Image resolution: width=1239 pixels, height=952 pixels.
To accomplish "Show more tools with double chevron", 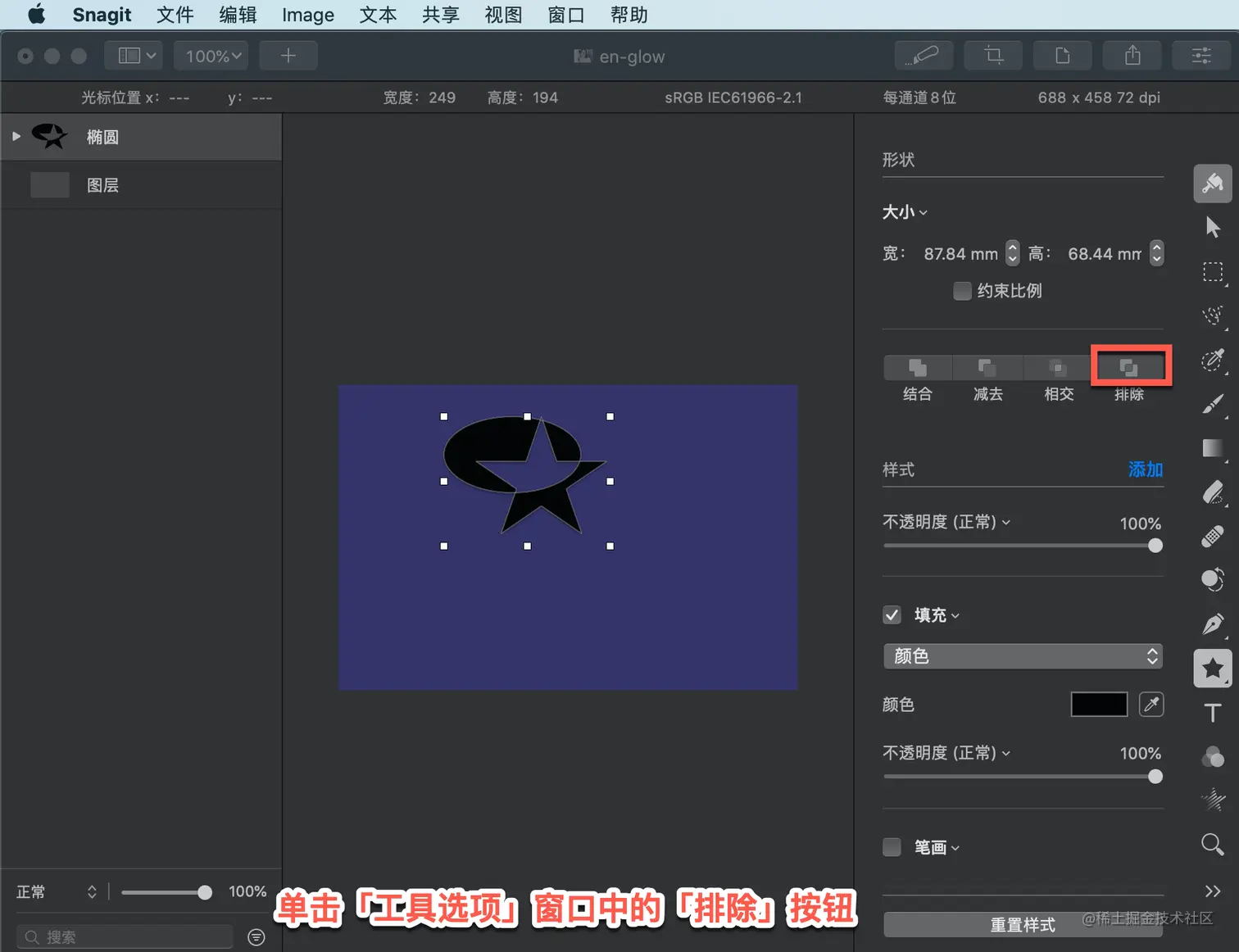I will click(1213, 891).
